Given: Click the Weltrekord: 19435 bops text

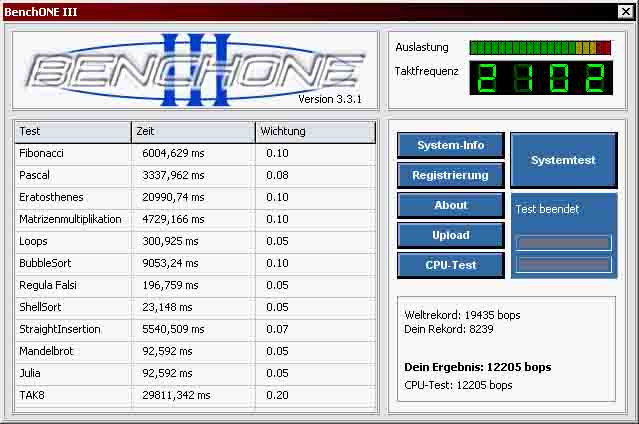Looking at the screenshot, I should (462, 316).
